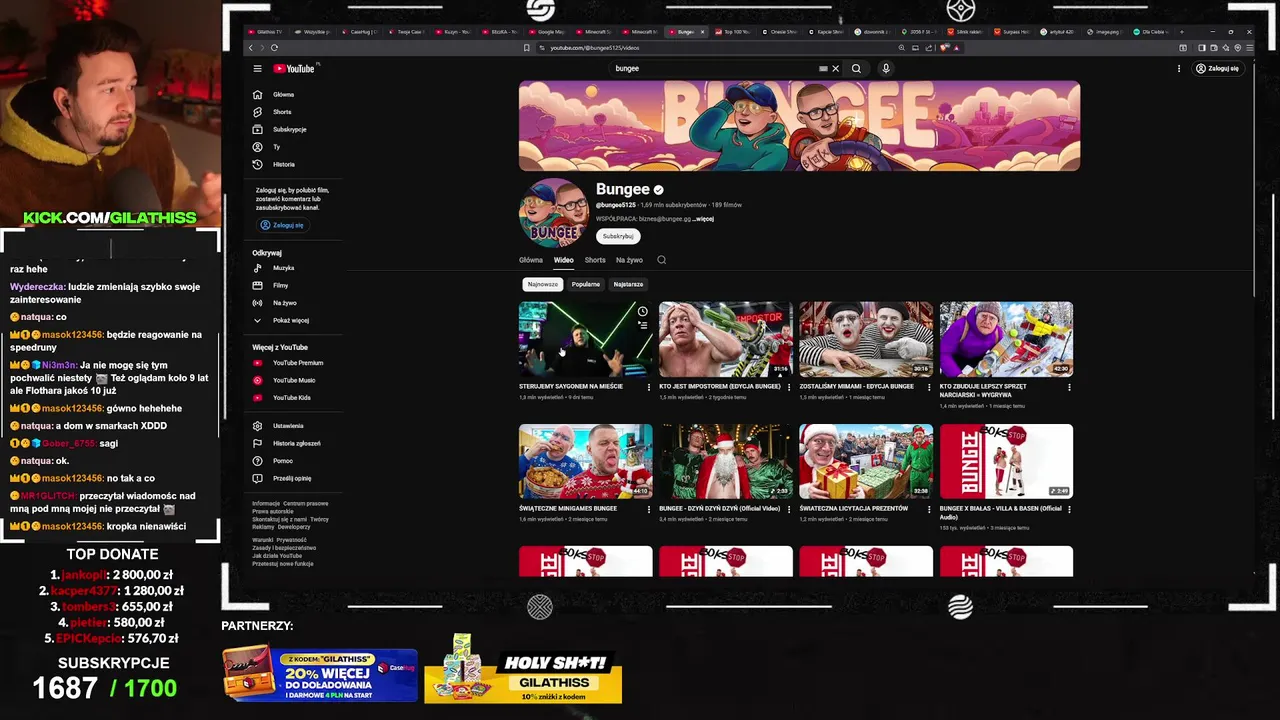Expand channel description with ...więcej
Viewport: 1280px width, 720px height.
tap(703, 219)
